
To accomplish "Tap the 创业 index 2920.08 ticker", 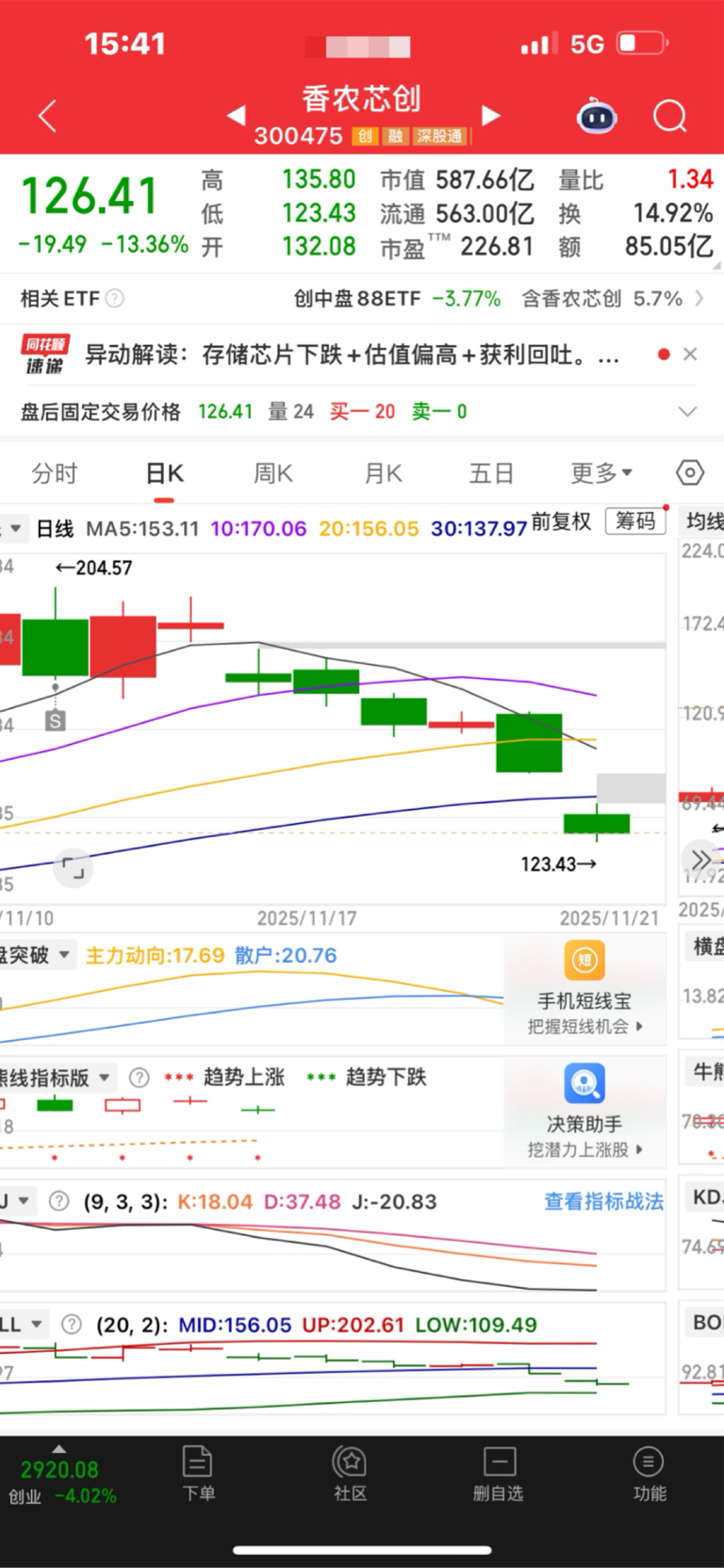I will point(62,1482).
